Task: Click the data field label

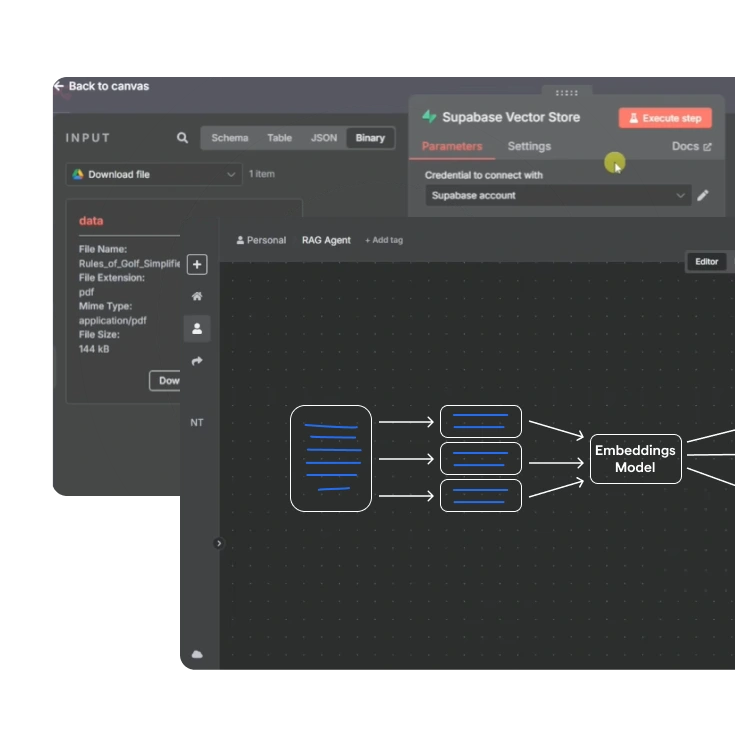Action: (91, 221)
